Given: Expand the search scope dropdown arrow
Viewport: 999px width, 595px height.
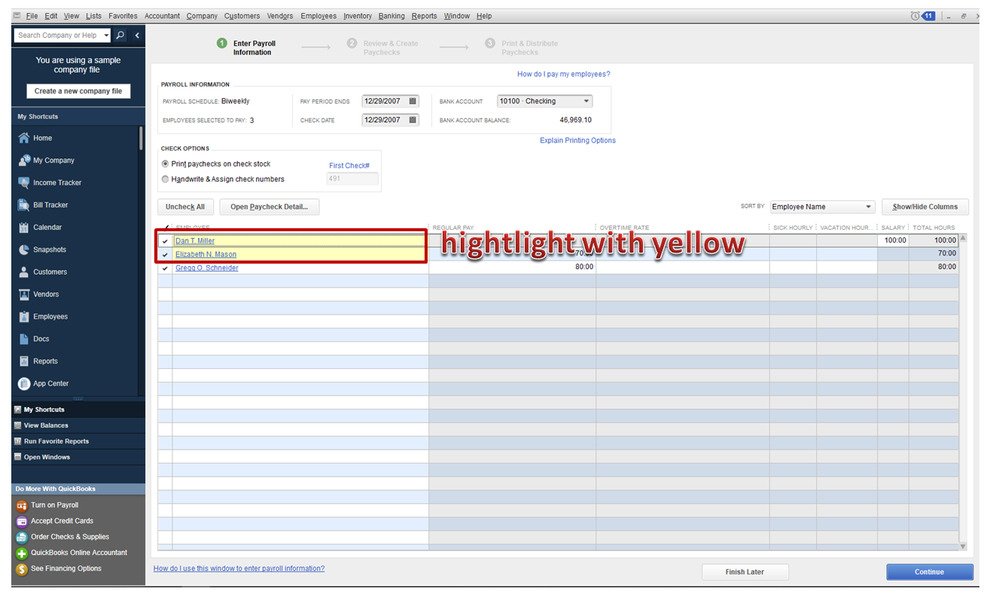Looking at the screenshot, I should [106, 35].
